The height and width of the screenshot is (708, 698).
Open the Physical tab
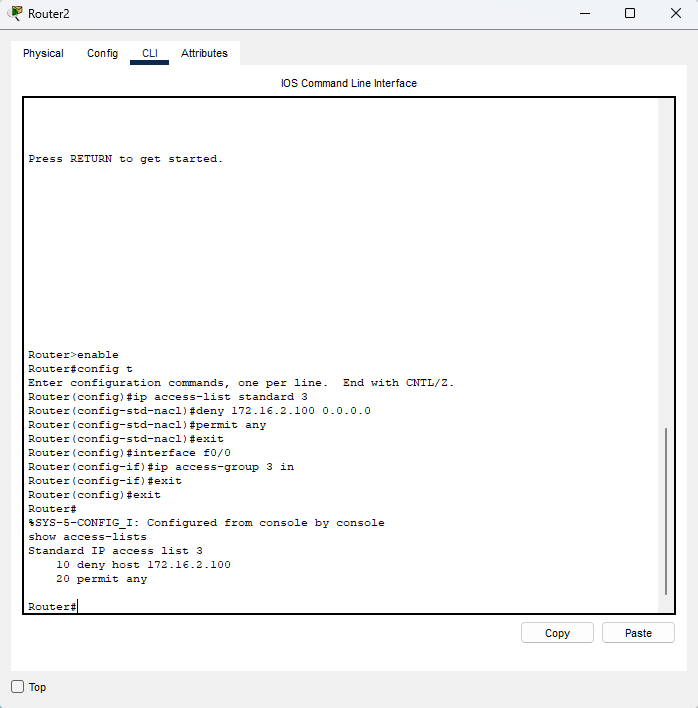43,53
